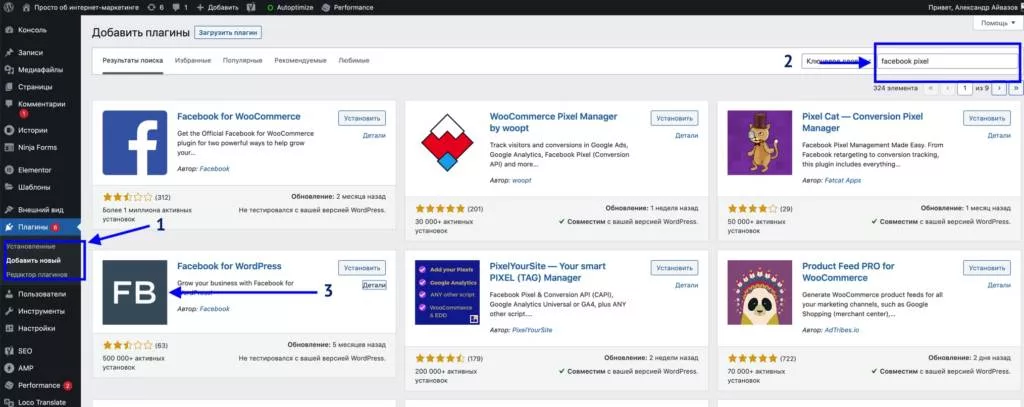Install Pixel Cat Conversion Pixel Manager

pos(987,118)
